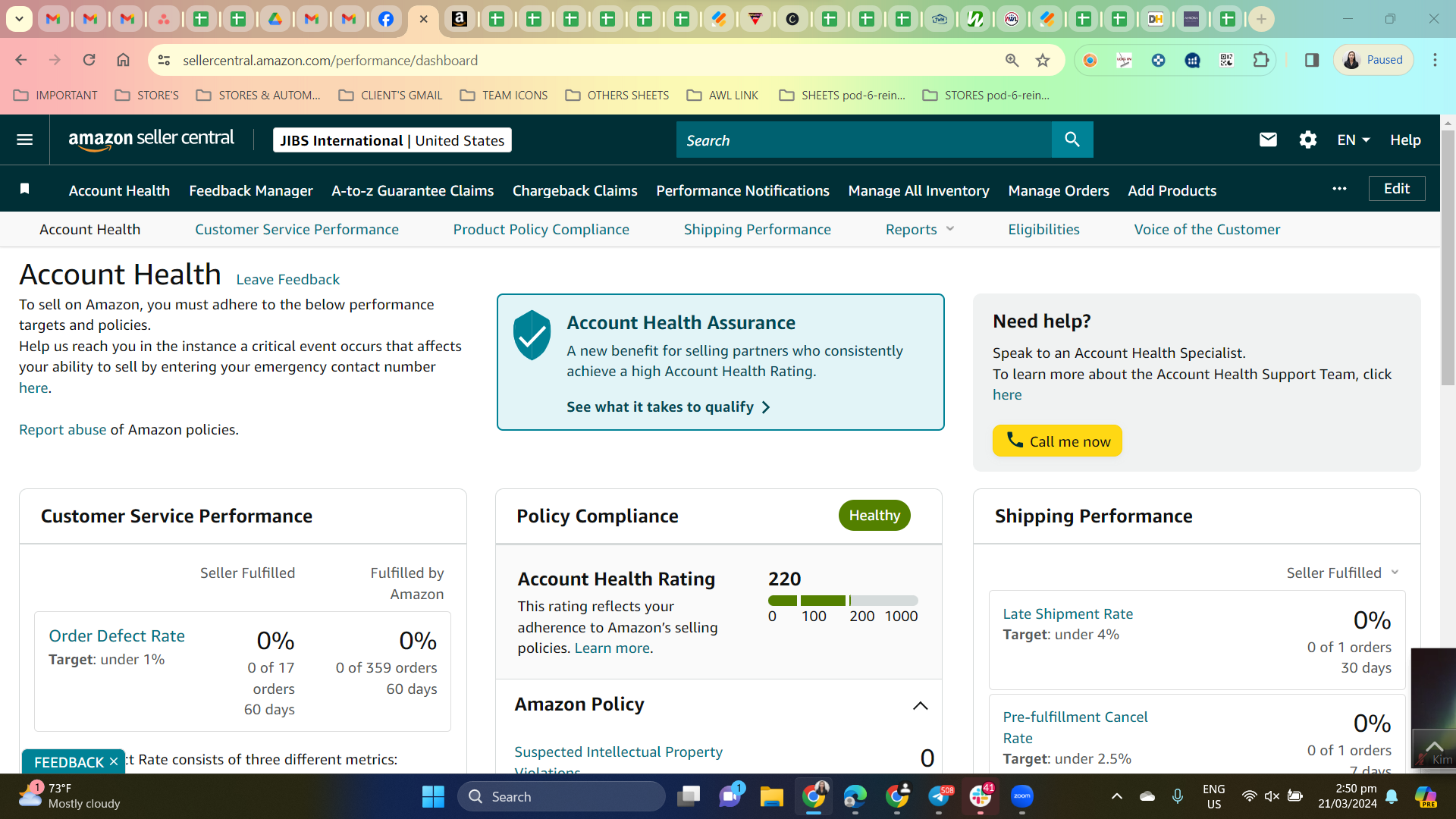This screenshot has height=819, width=1456.
Task: Click the amazon seller central logo
Action: click(x=151, y=140)
